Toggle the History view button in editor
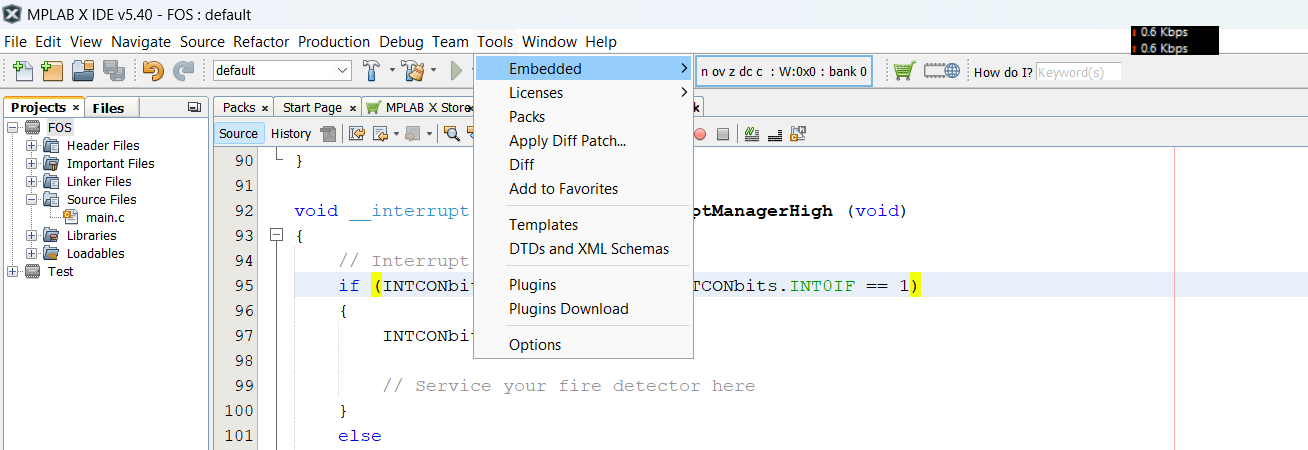 tap(291, 134)
